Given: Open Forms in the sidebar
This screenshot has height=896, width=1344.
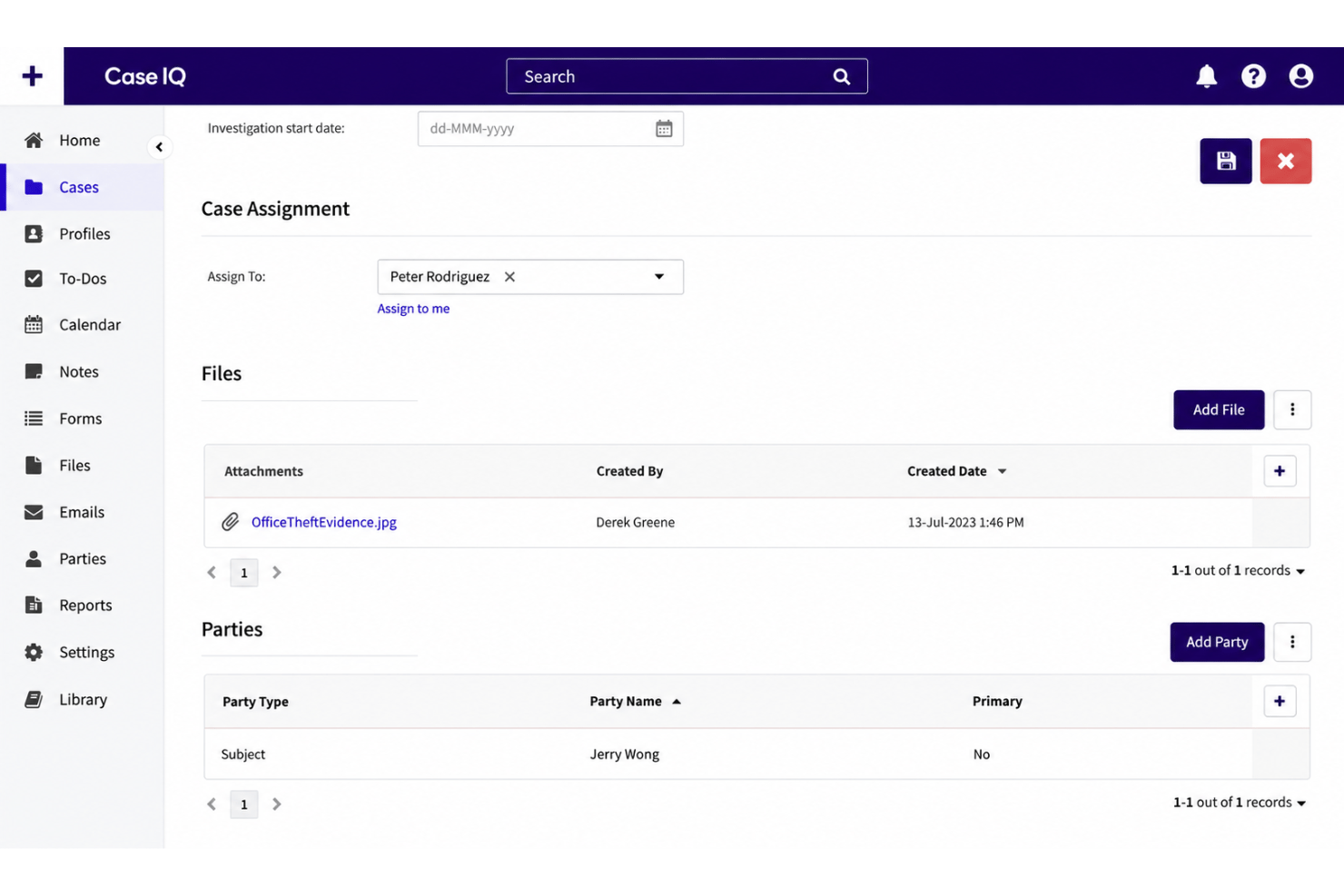Looking at the screenshot, I should pos(82,418).
